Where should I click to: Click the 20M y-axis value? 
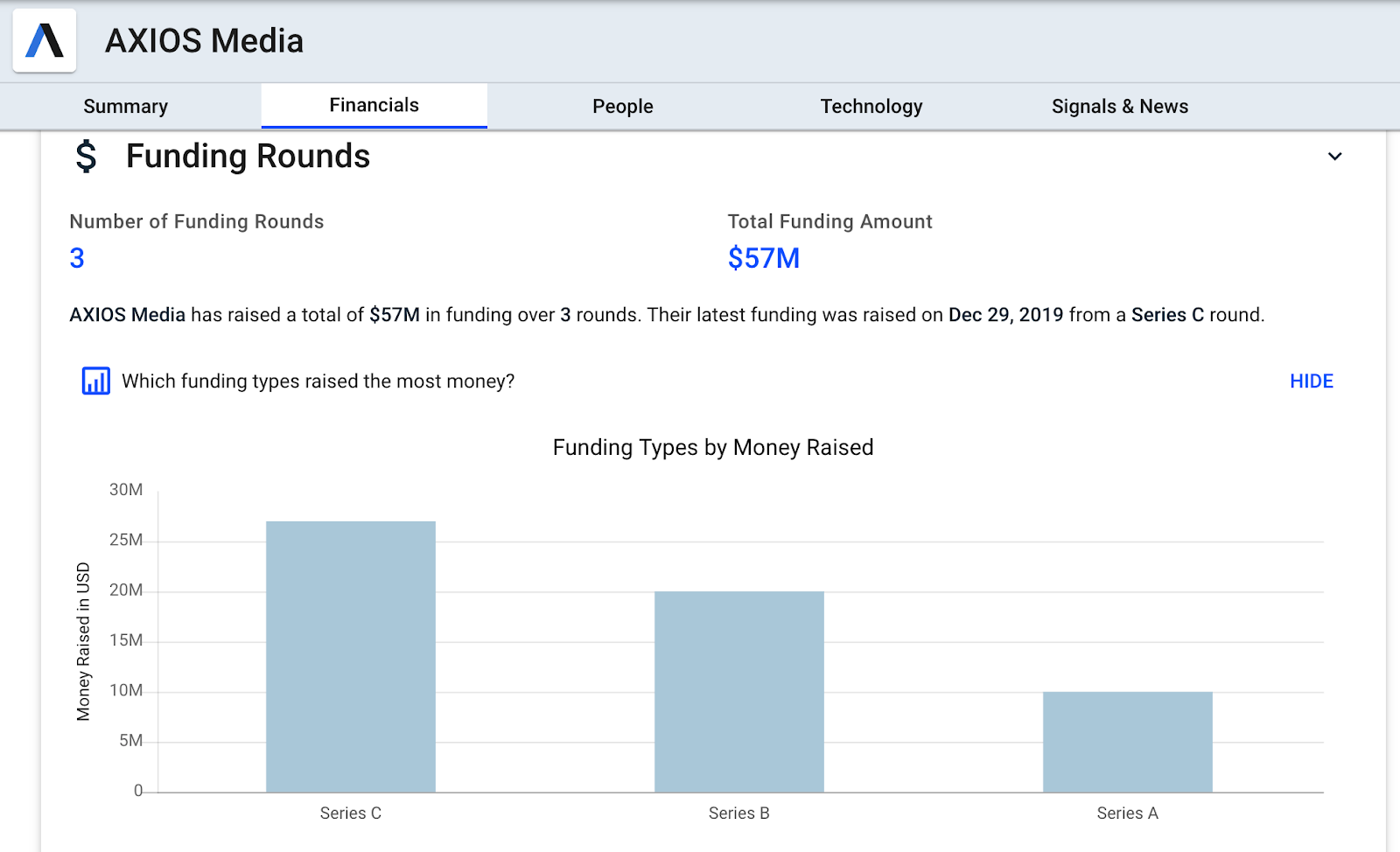[126, 590]
